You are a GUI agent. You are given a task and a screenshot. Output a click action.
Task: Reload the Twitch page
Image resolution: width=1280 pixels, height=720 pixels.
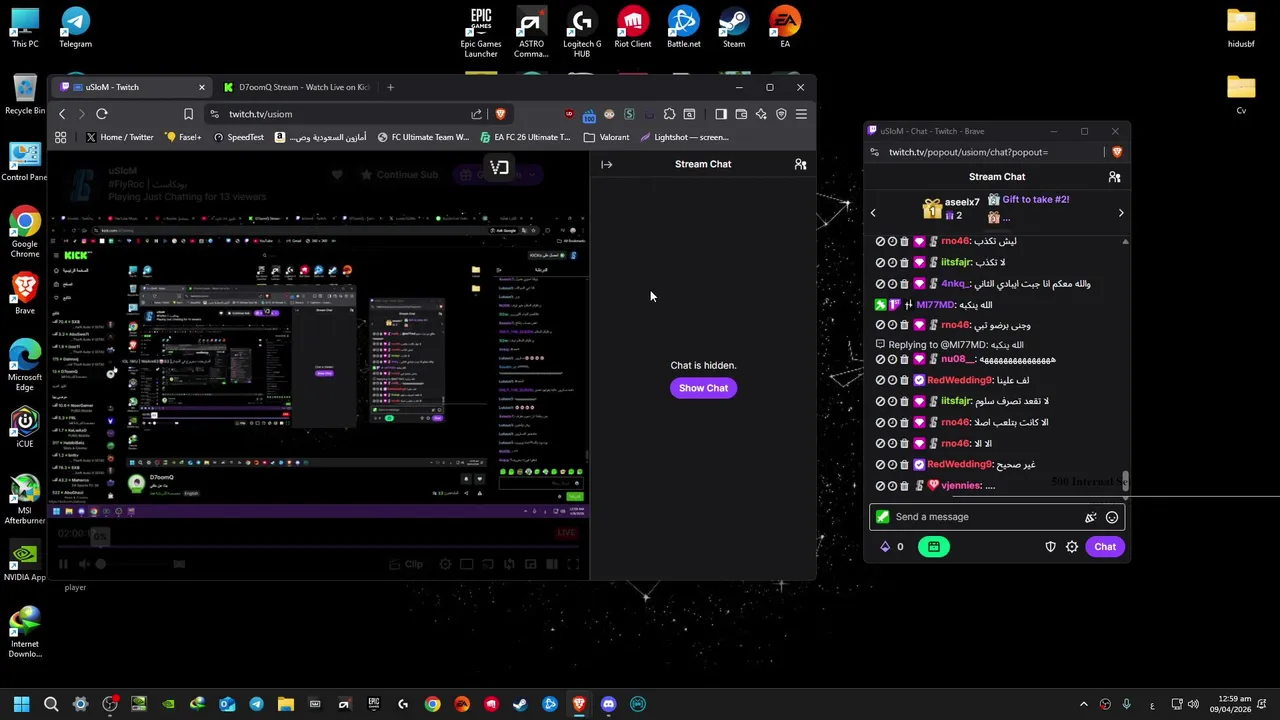[x=101, y=114]
